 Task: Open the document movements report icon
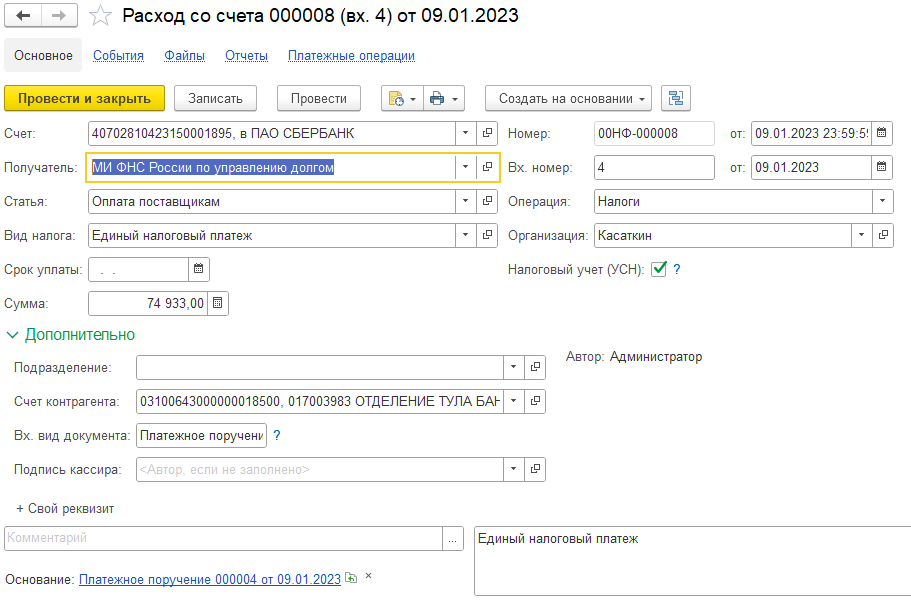396,99
